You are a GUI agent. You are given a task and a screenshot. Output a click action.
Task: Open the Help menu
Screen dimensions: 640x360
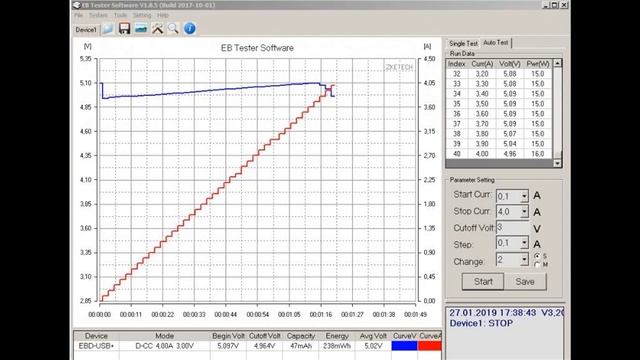point(163,15)
